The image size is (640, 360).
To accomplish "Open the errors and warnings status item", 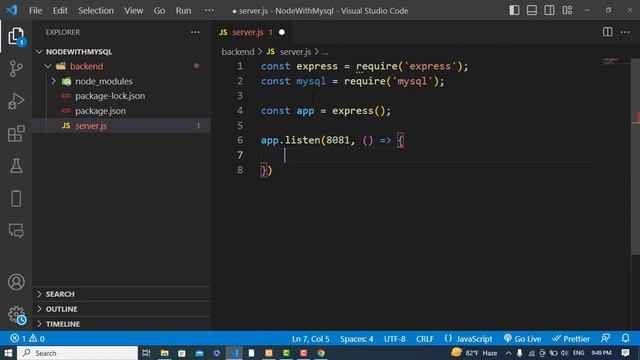I will pos(27,339).
